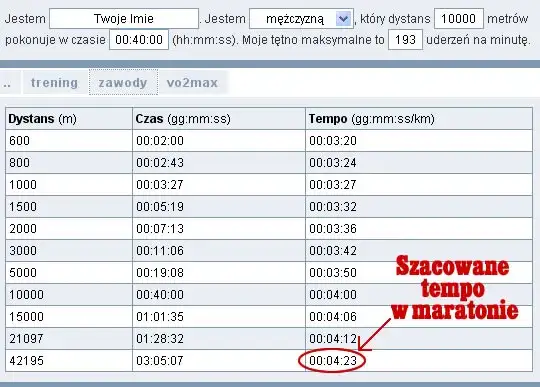Viewport: 540px width, 387px height.
Task: Select the 1500 distance cell
Action: pos(69,207)
